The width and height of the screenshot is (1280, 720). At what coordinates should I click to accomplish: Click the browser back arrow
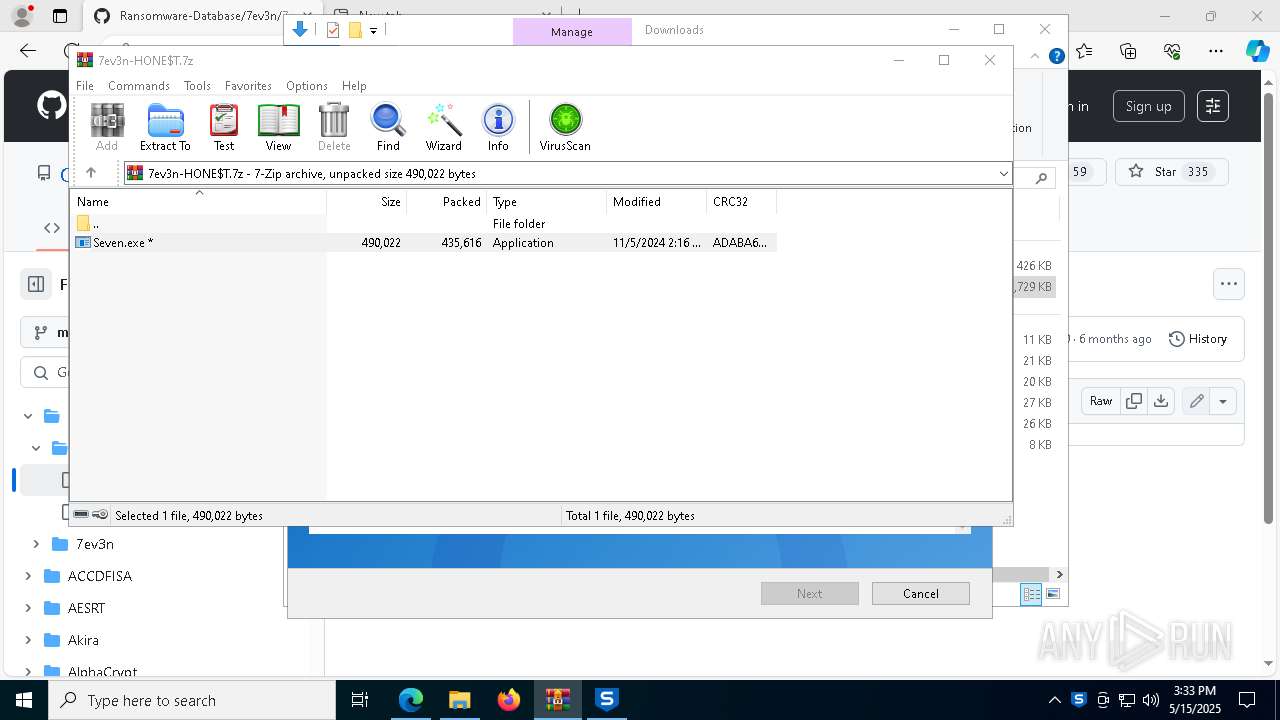pos(28,51)
